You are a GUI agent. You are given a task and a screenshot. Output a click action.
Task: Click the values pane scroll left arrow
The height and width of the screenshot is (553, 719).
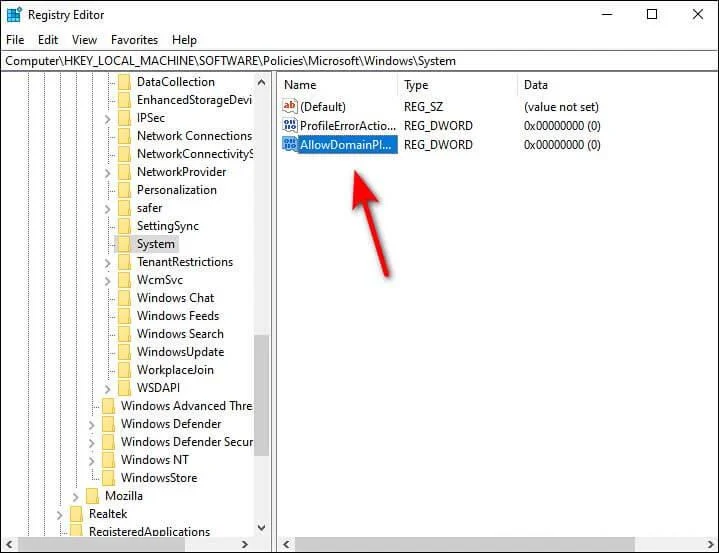(x=287, y=544)
